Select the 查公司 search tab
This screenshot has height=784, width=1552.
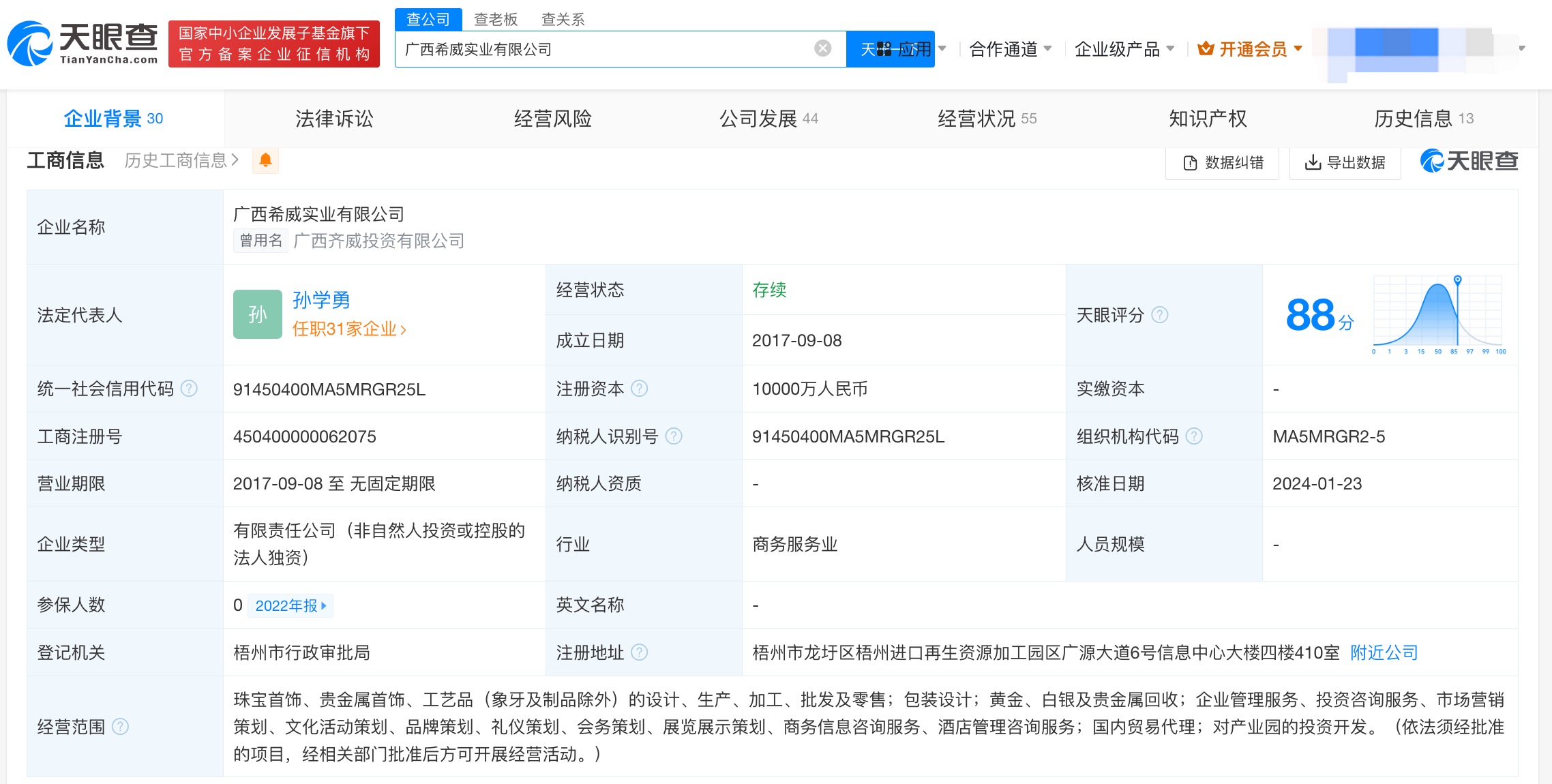[428, 19]
